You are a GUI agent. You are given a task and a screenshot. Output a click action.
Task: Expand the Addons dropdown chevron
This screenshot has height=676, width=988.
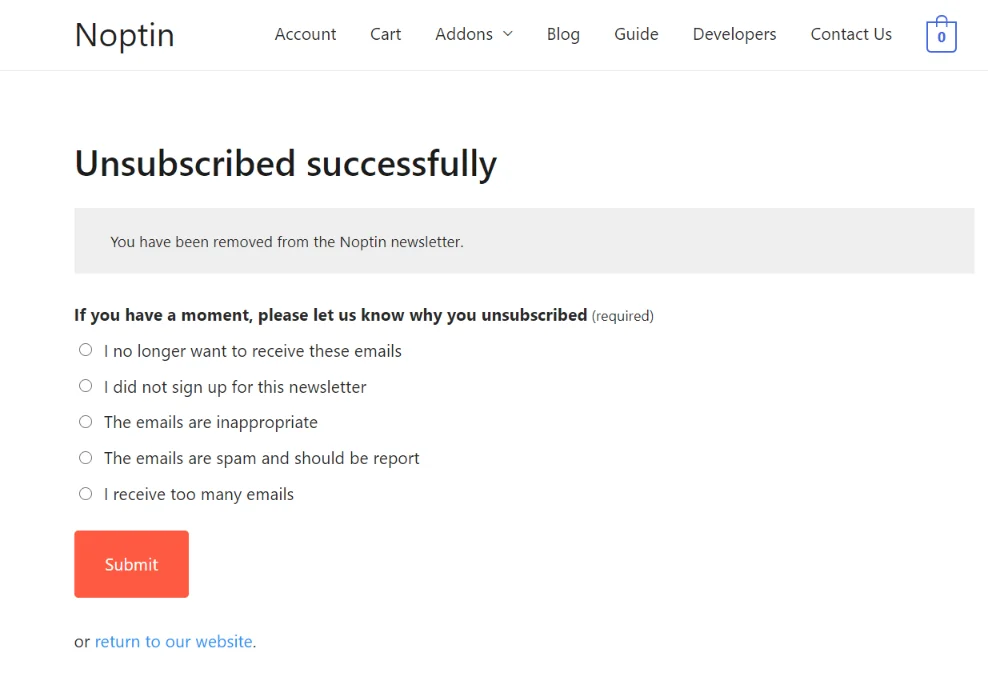(508, 34)
